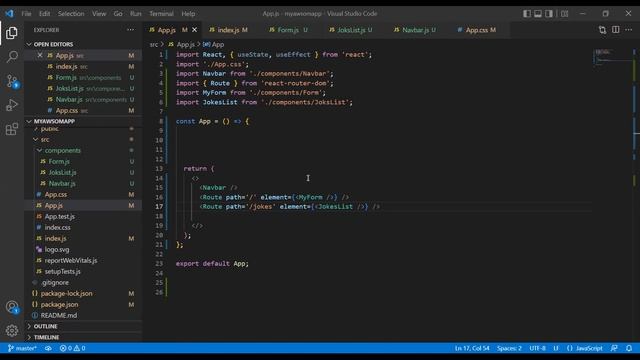Viewport: 640px width, 360px height.
Task: Open setupTests.js in the file tree
Action: click(x=62, y=271)
